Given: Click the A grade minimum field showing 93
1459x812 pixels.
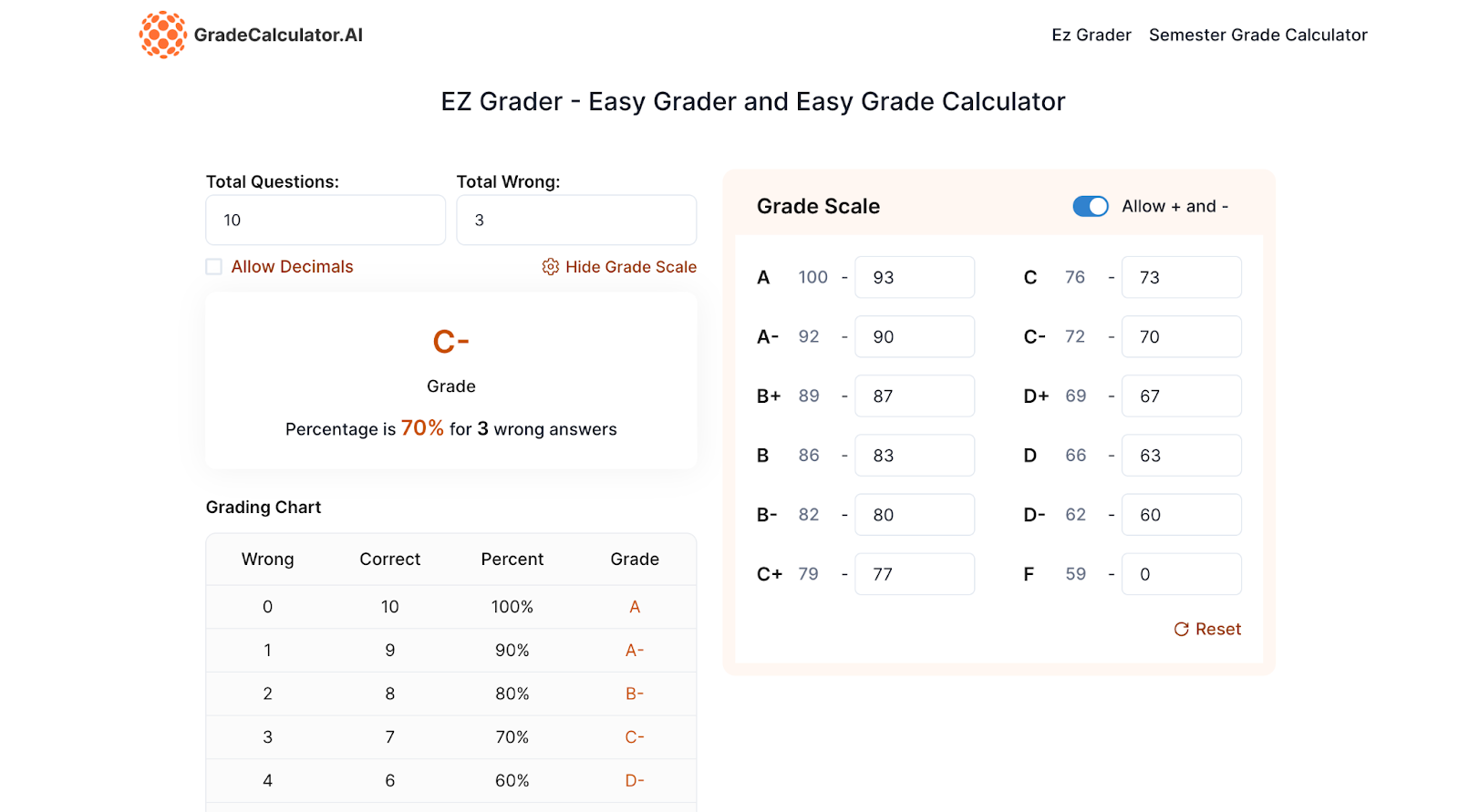Looking at the screenshot, I should pos(915,277).
